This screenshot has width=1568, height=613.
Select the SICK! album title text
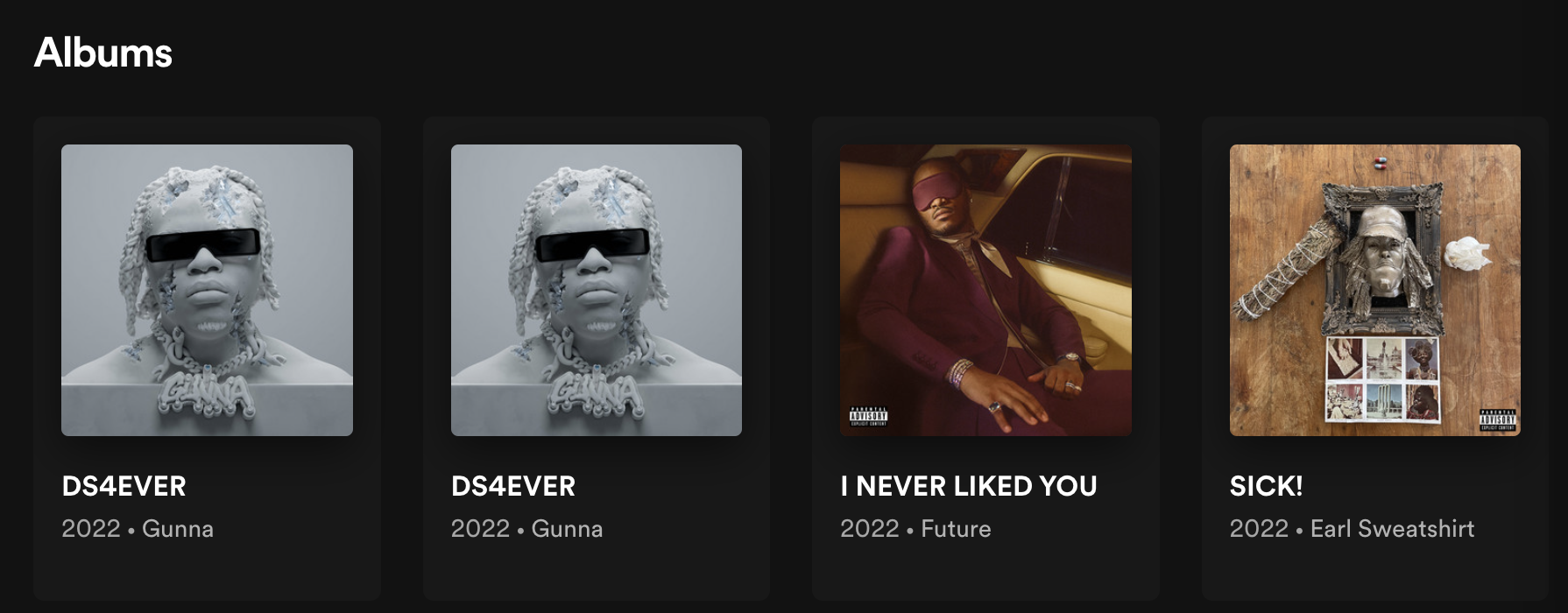pos(1267,486)
